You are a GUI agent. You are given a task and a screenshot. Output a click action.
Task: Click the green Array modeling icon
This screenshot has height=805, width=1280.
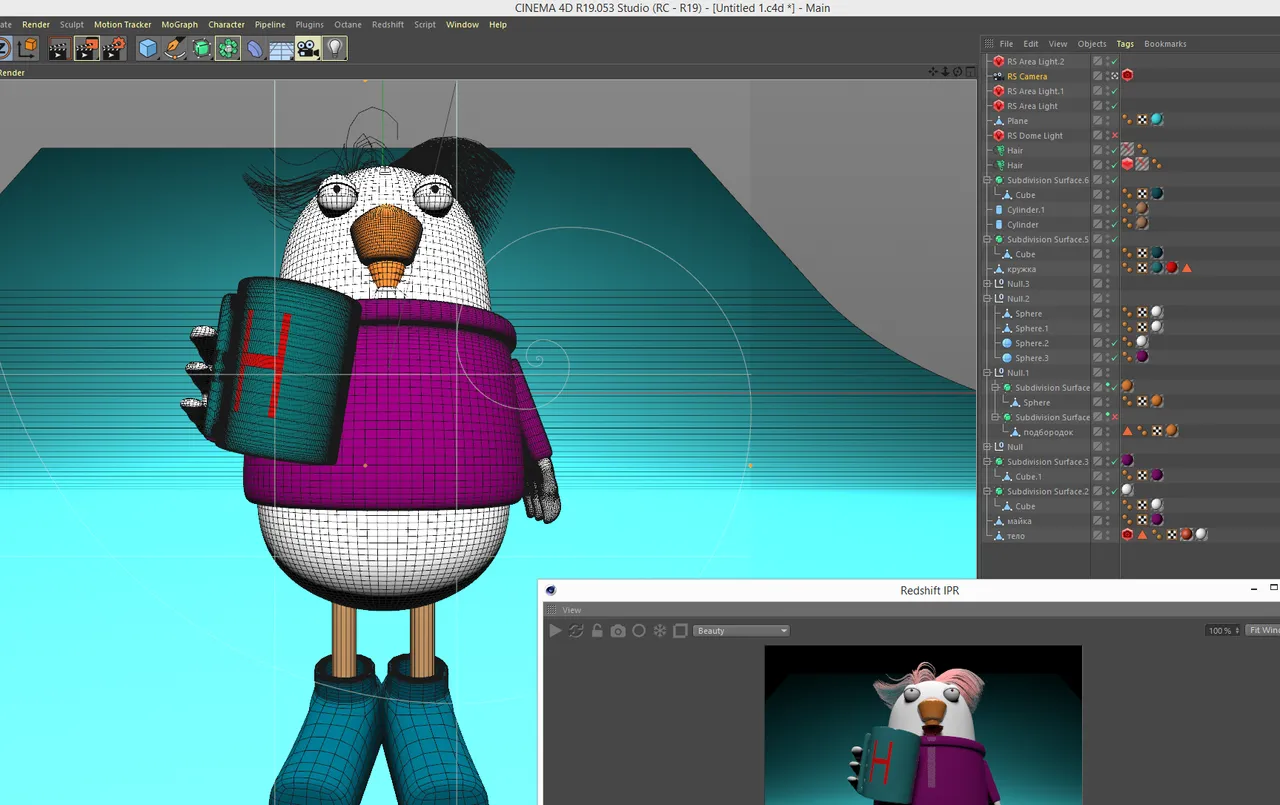(x=228, y=48)
